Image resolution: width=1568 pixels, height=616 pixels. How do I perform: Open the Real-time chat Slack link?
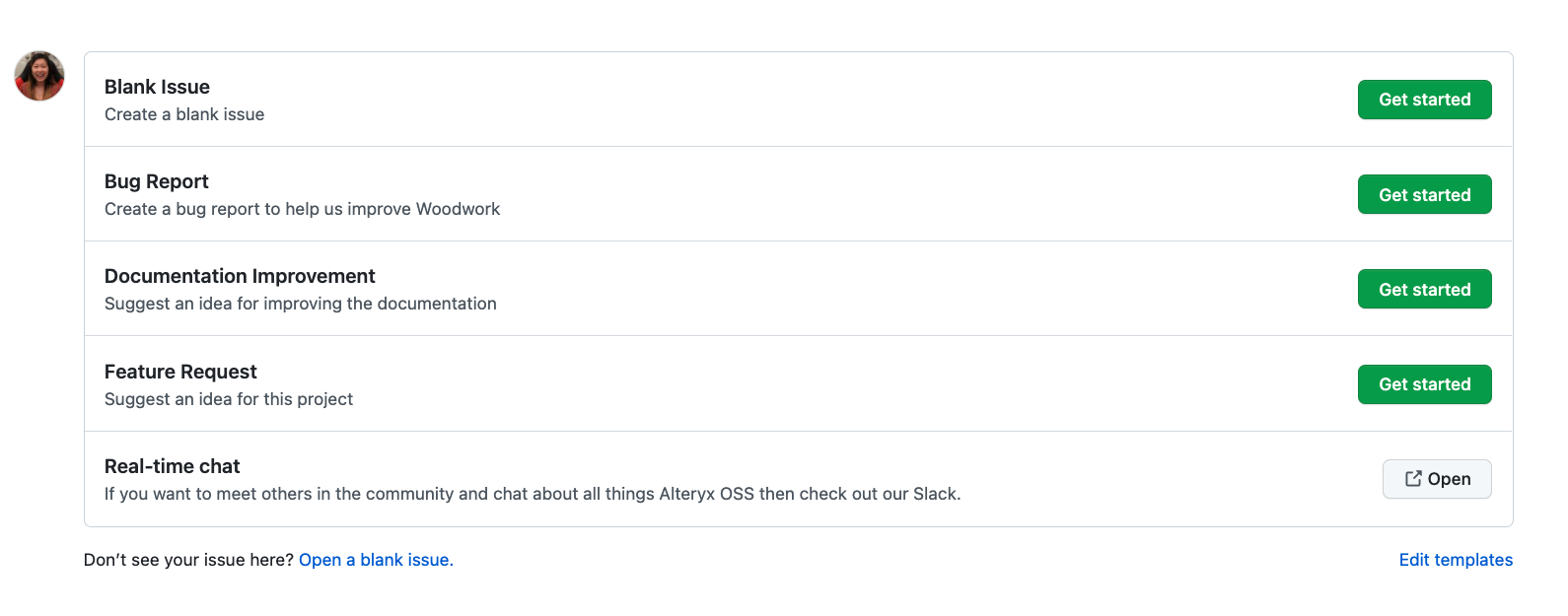tap(1437, 479)
